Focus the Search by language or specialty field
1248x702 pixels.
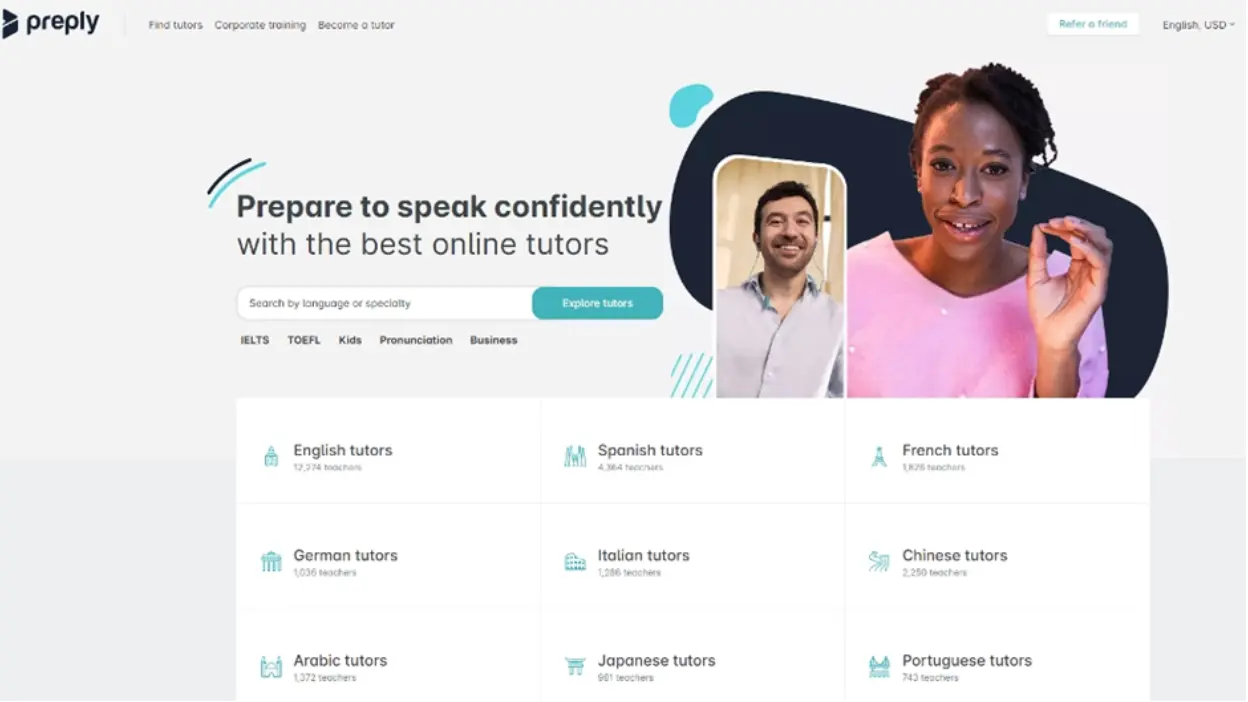[x=385, y=303]
